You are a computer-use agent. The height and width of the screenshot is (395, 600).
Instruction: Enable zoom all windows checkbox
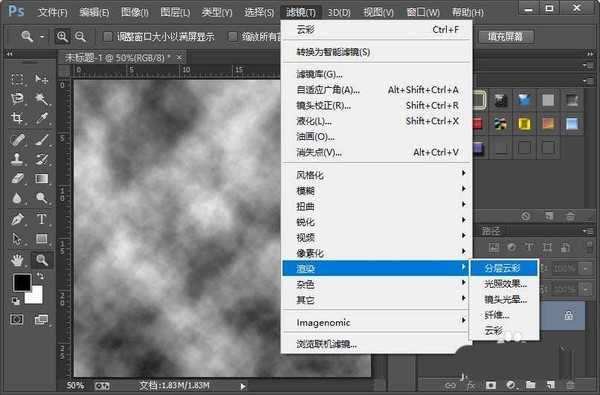pyautogui.click(x=232, y=36)
